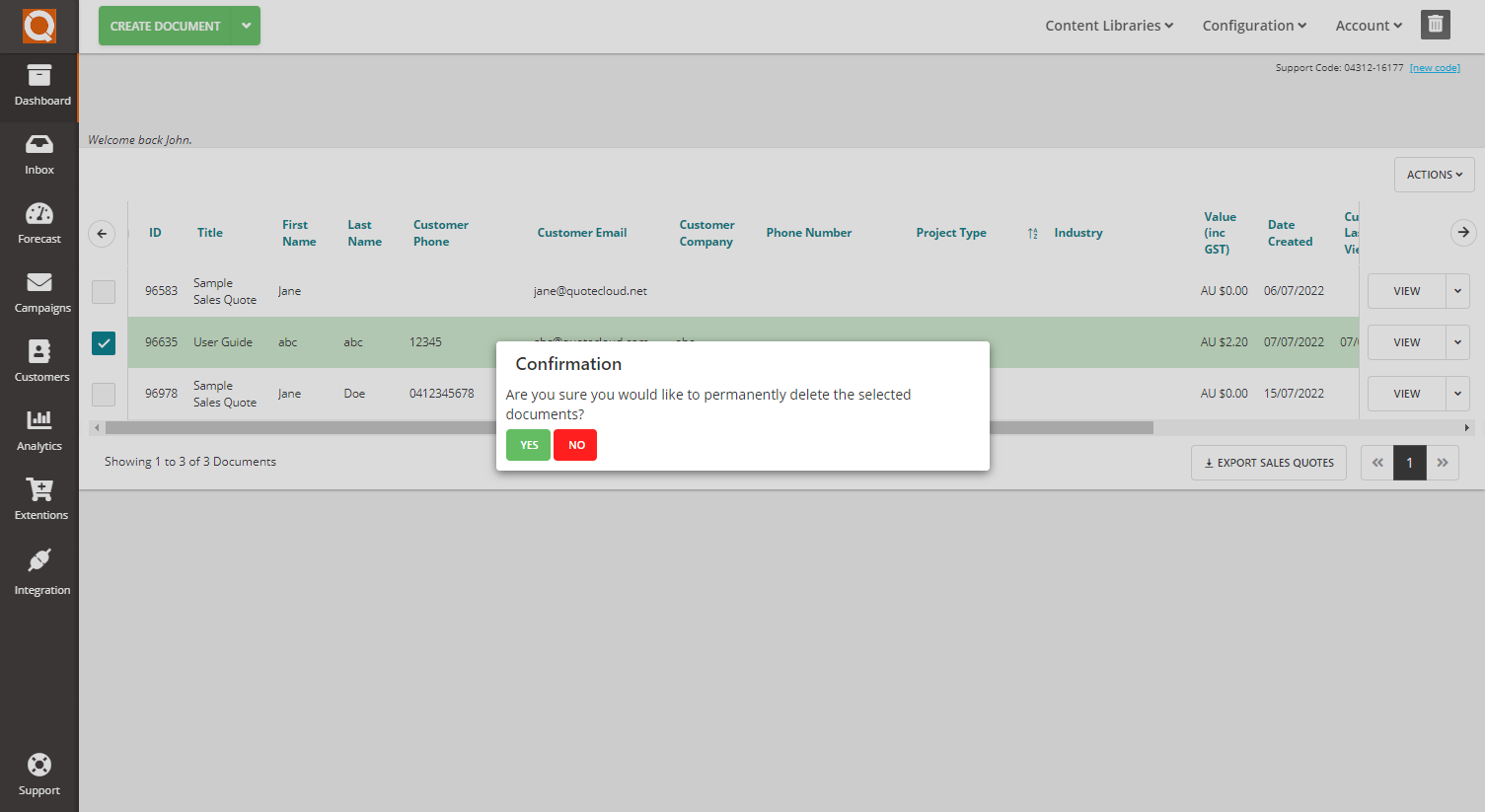The height and width of the screenshot is (812, 1485).
Task: Open the Content Libraries menu
Action: [1108, 25]
